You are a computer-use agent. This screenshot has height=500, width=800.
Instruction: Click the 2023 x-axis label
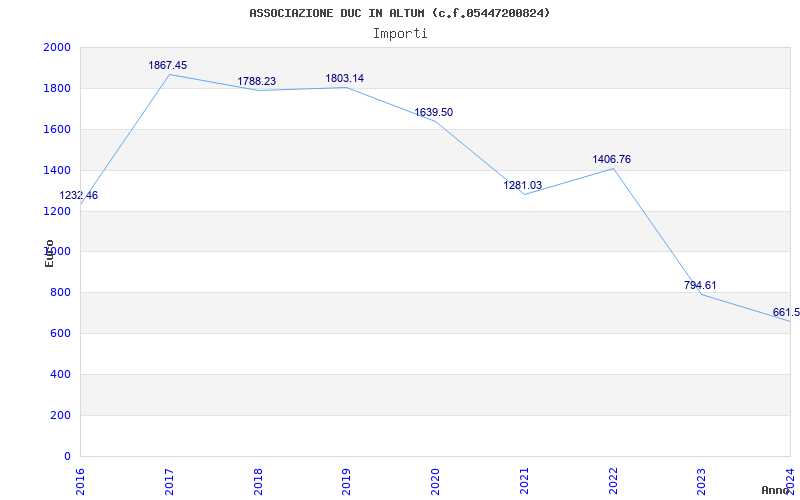pos(702,482)
